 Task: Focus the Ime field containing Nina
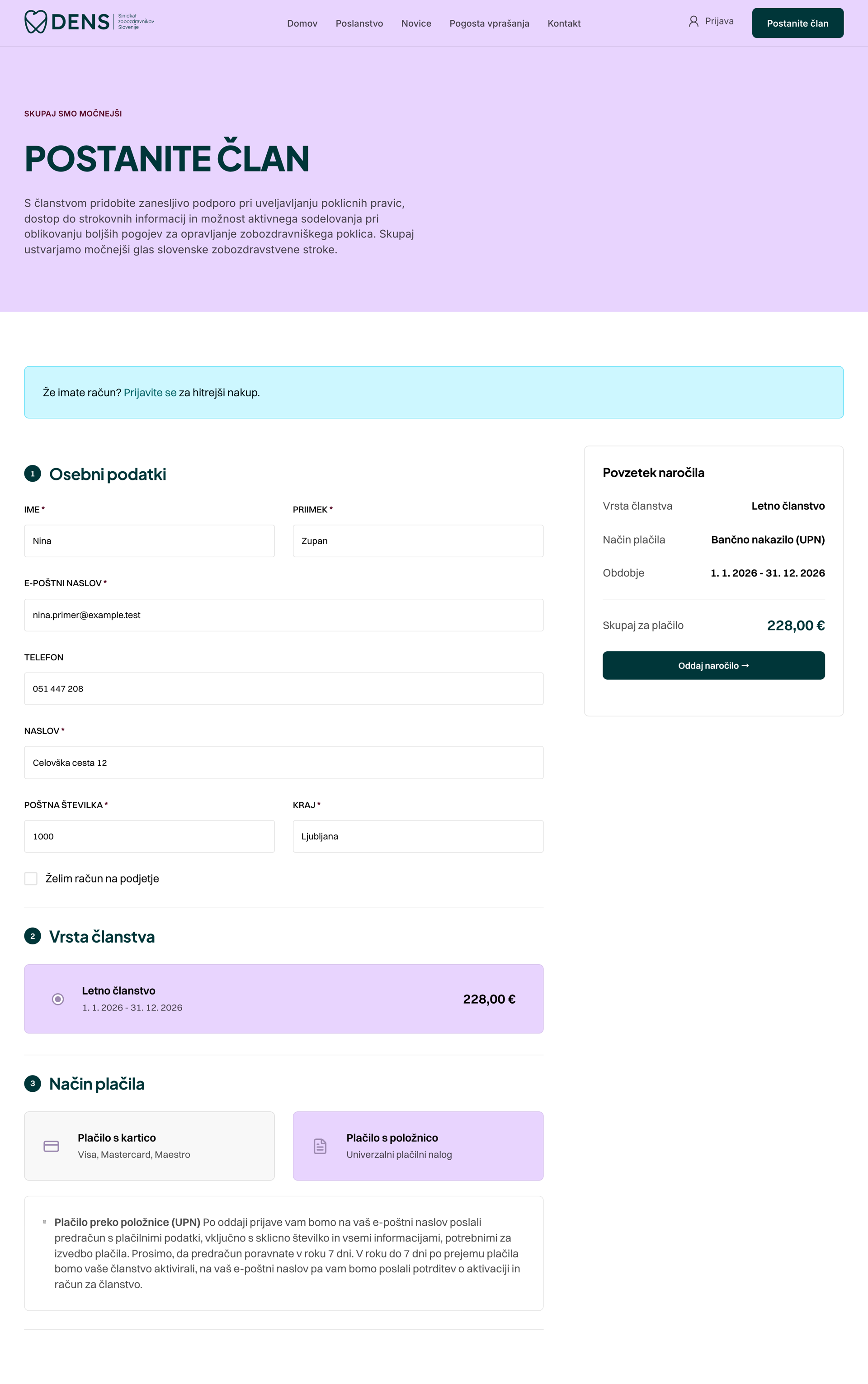149,540
